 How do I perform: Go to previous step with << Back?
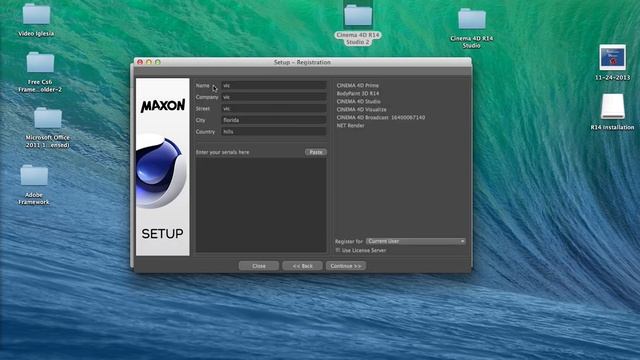(x=302, y=266)
